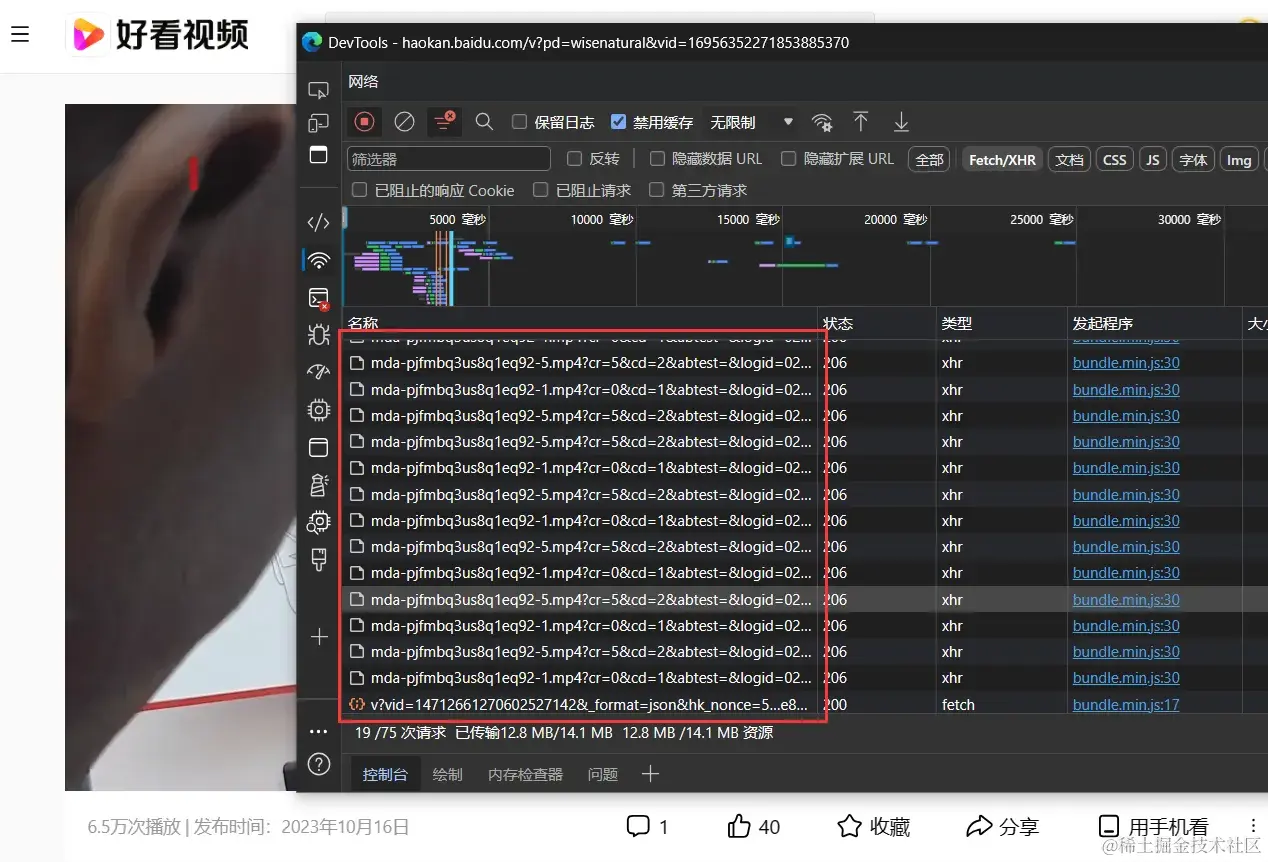Enable the 保留日志 checkbox
The image size is (1268, 862).
click(519, 122)
